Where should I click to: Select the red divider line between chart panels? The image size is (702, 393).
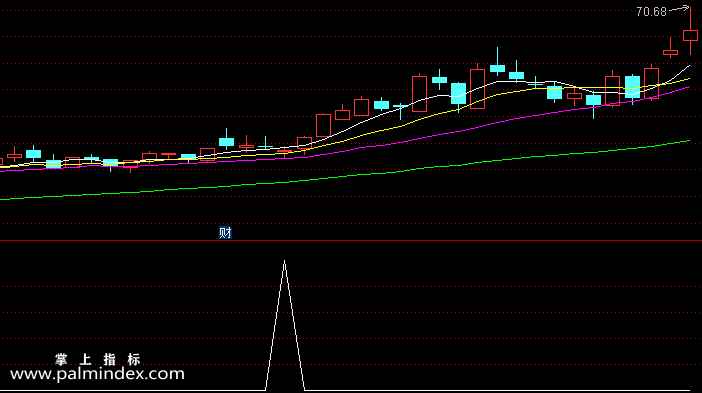[351, 241]
